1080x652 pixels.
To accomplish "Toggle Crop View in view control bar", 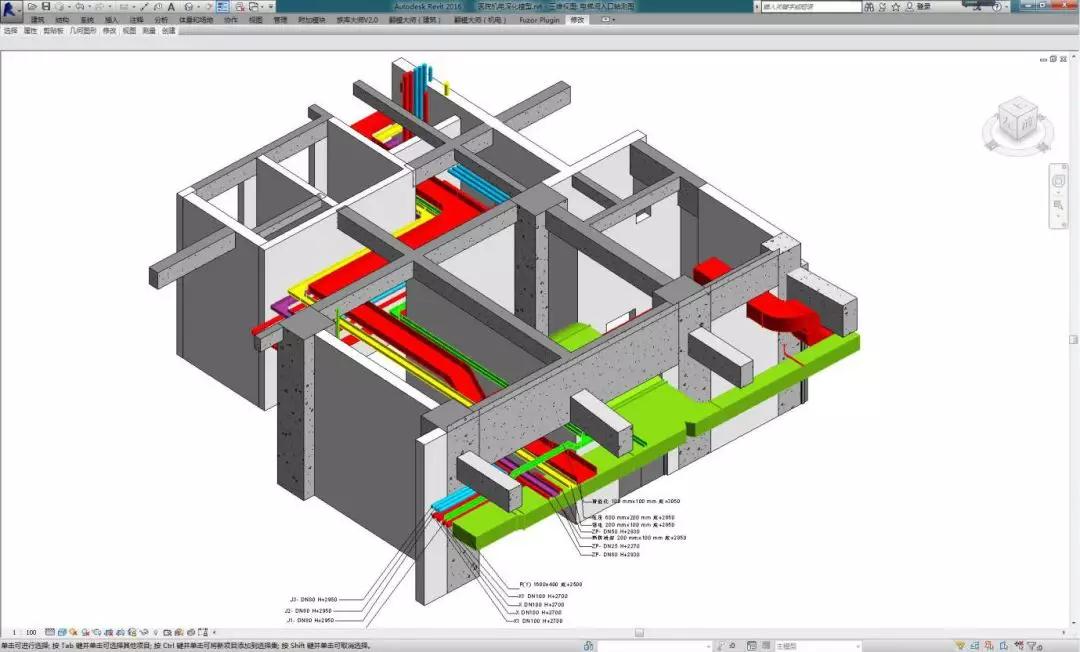I will click(107, 632).
